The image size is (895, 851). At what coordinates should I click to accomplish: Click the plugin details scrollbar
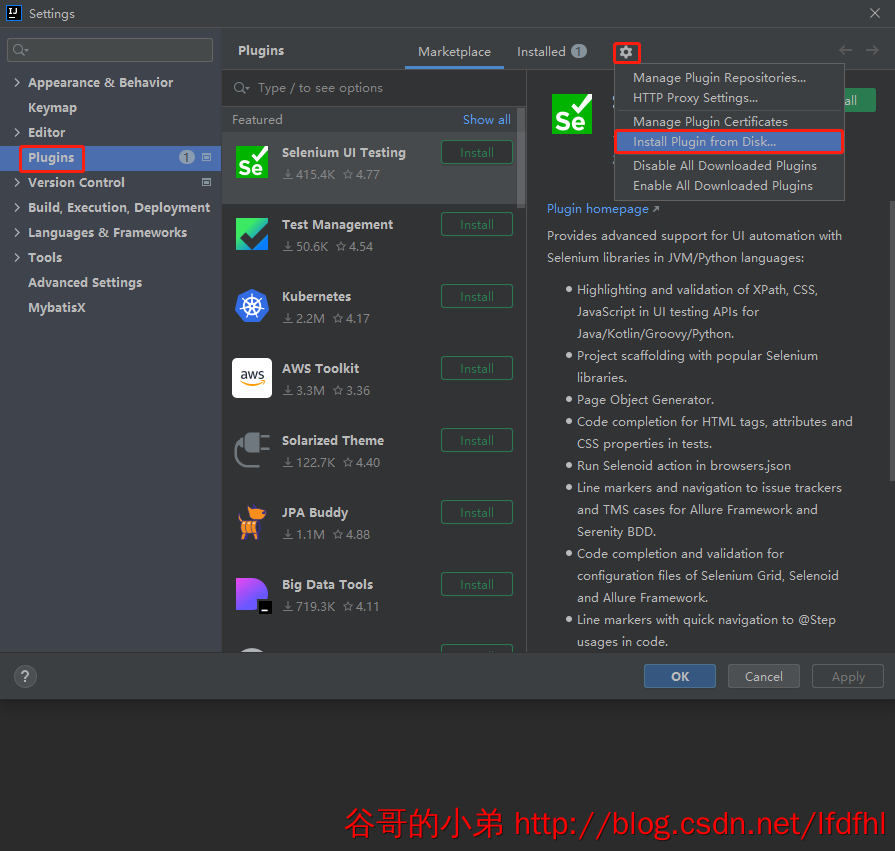pos(892,341)
